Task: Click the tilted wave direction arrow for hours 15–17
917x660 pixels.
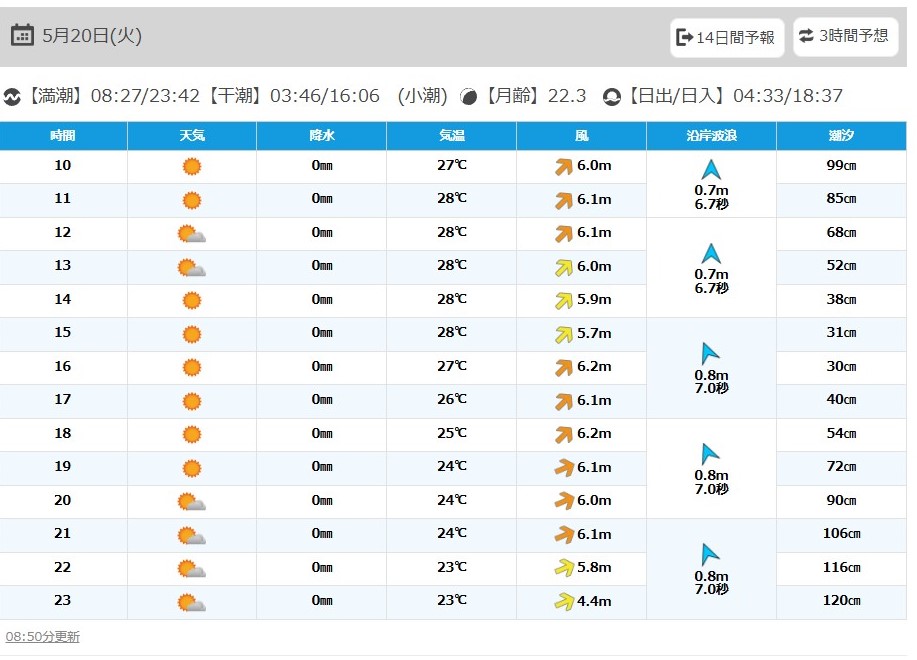Action: tap(709, 354)
